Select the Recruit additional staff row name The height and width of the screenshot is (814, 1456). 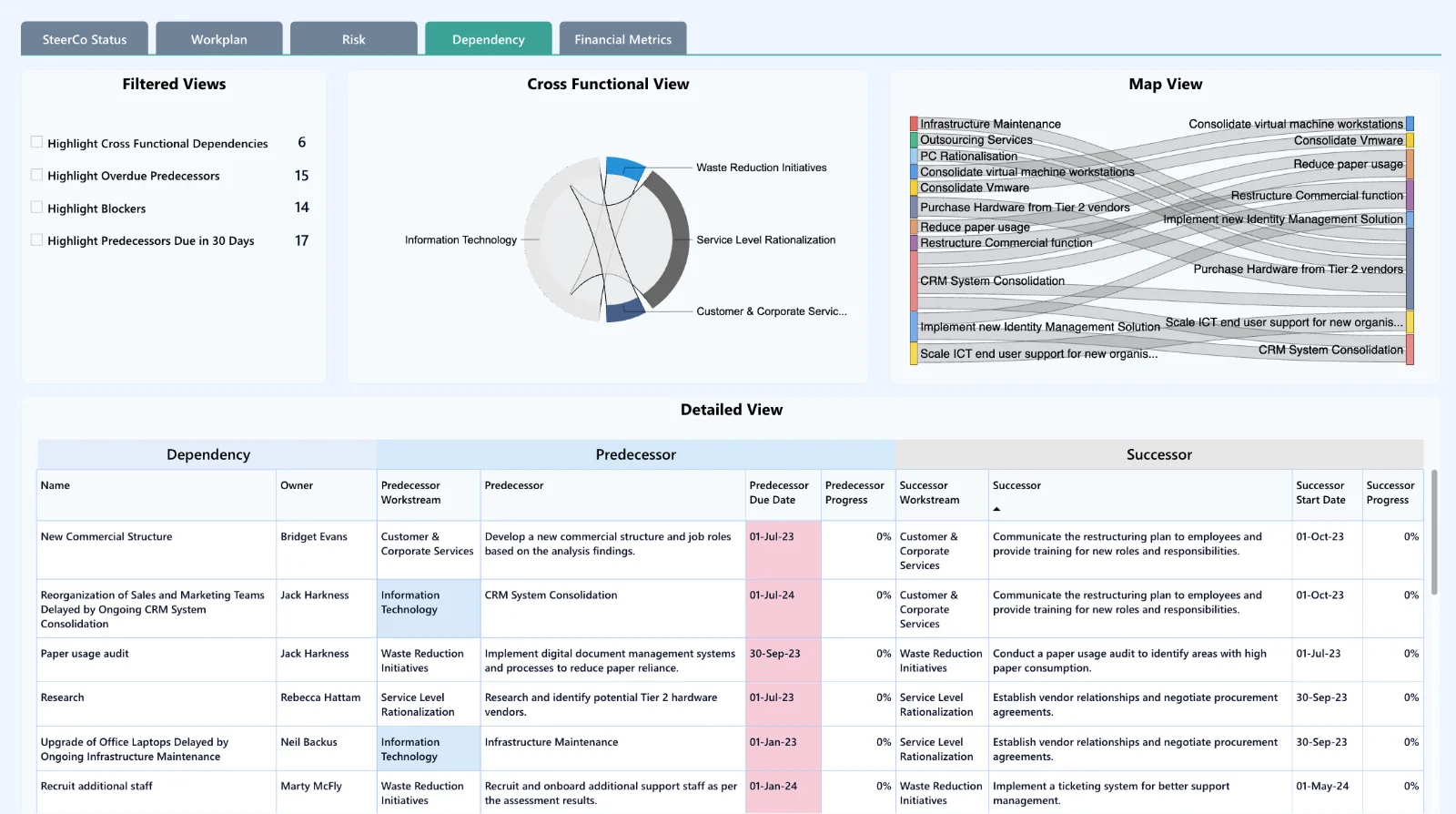96,786
